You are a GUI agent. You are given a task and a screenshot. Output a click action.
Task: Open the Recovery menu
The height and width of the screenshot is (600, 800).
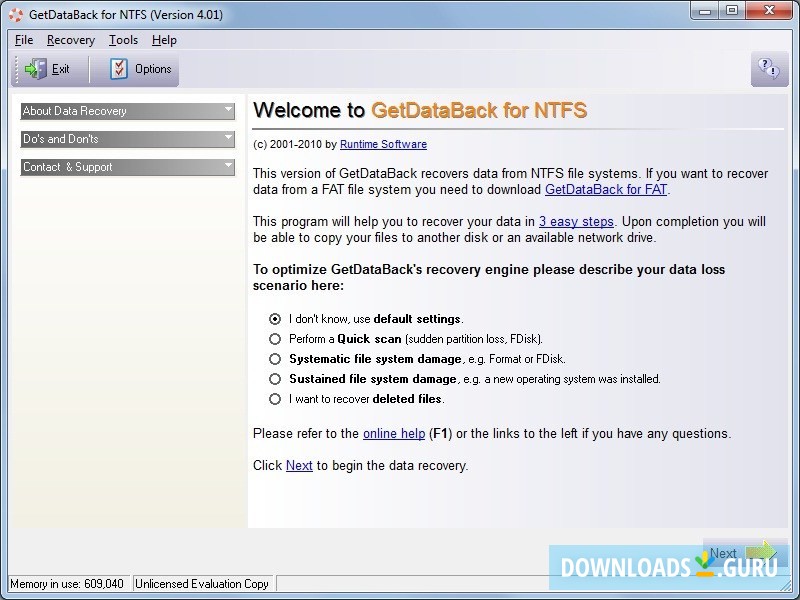[x=70, y=40]
